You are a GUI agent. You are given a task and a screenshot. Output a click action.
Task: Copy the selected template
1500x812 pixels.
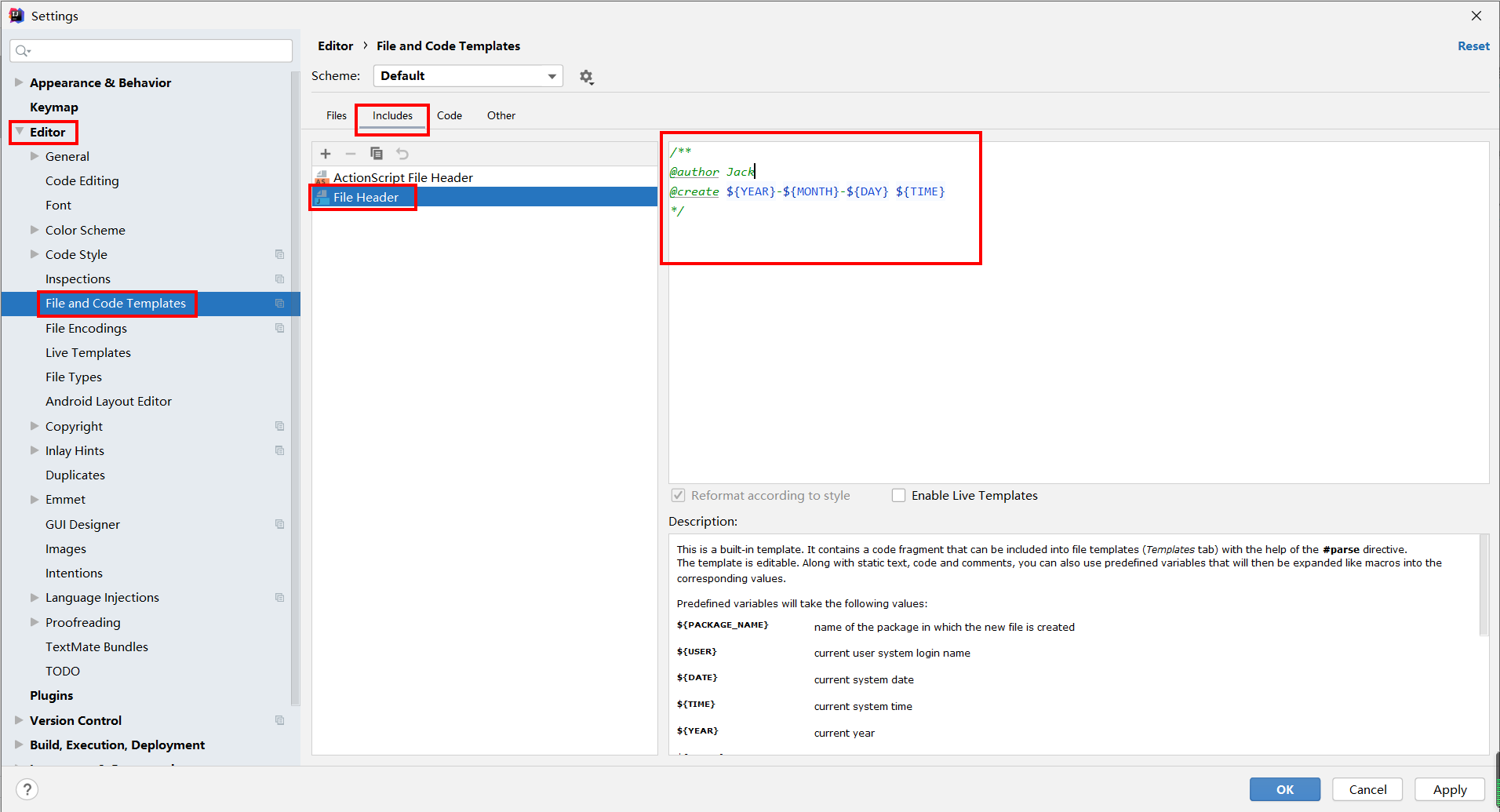pos(377,154)
